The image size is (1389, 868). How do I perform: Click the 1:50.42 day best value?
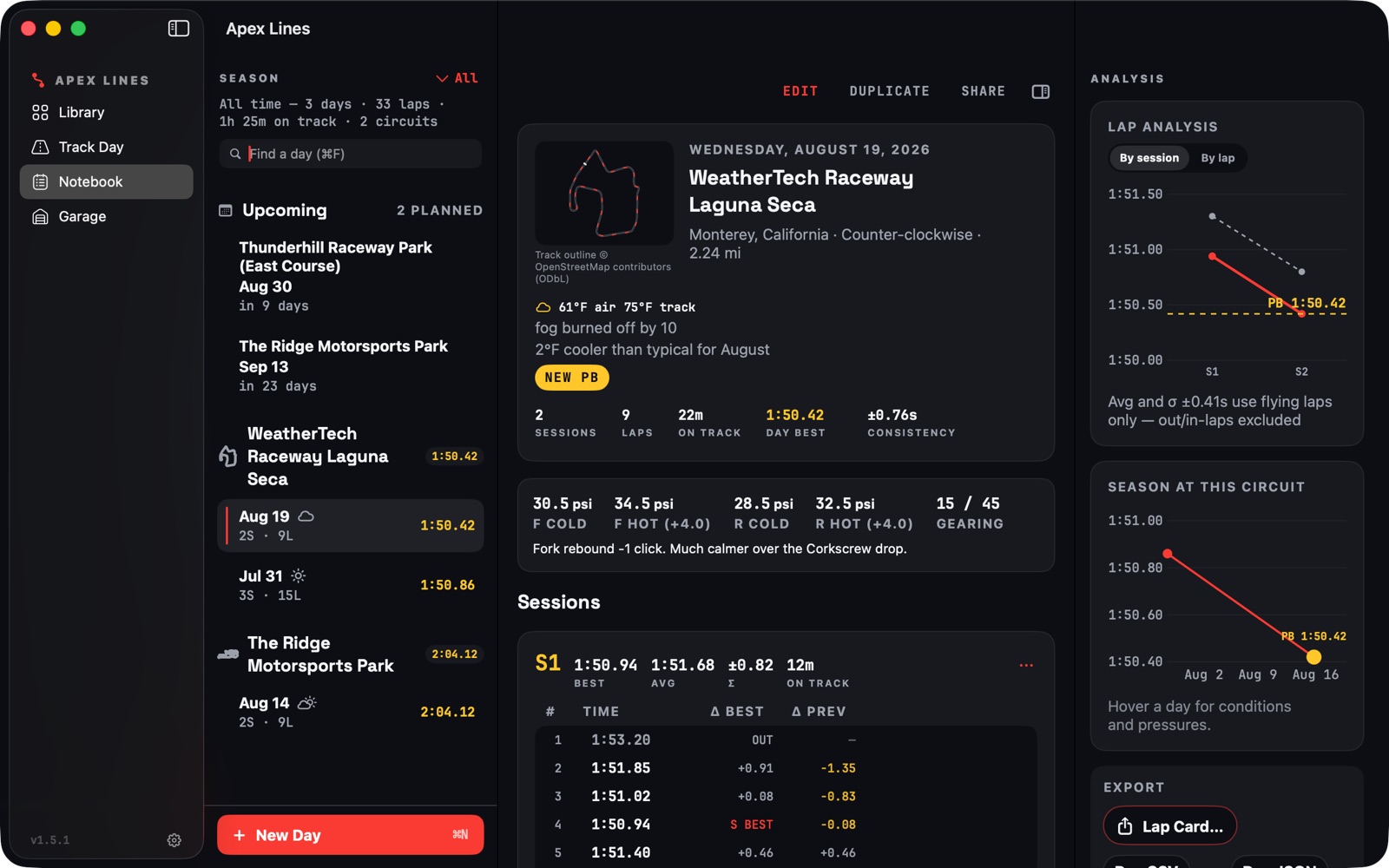tap(794, 415)
